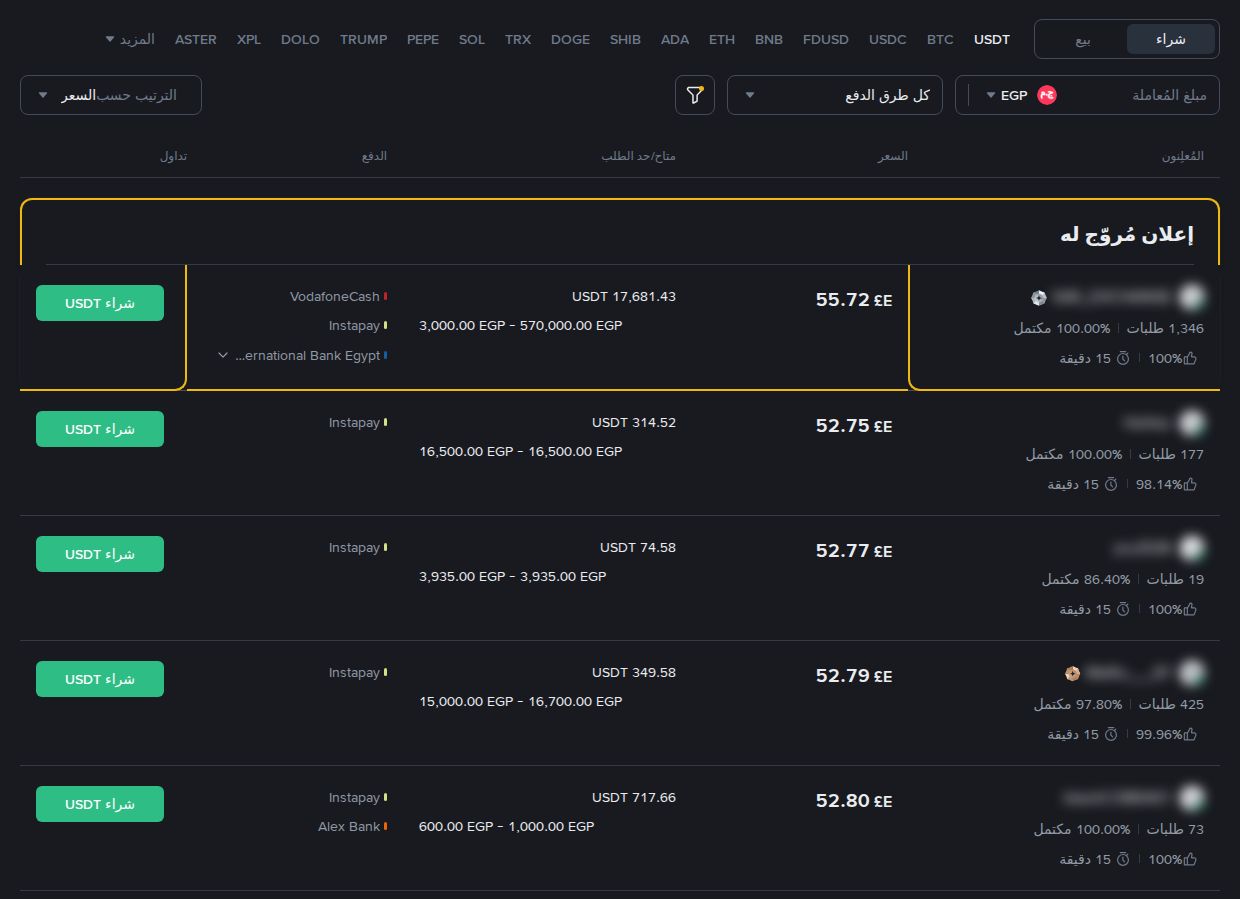Click the advertiser avatar in the 52.75 row
The image size is (1240, 899).
[1191, 423]
